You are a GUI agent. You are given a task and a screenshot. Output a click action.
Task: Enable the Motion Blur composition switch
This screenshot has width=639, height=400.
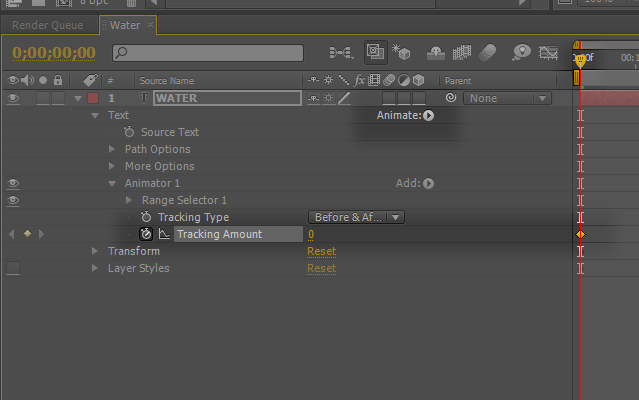488,52
